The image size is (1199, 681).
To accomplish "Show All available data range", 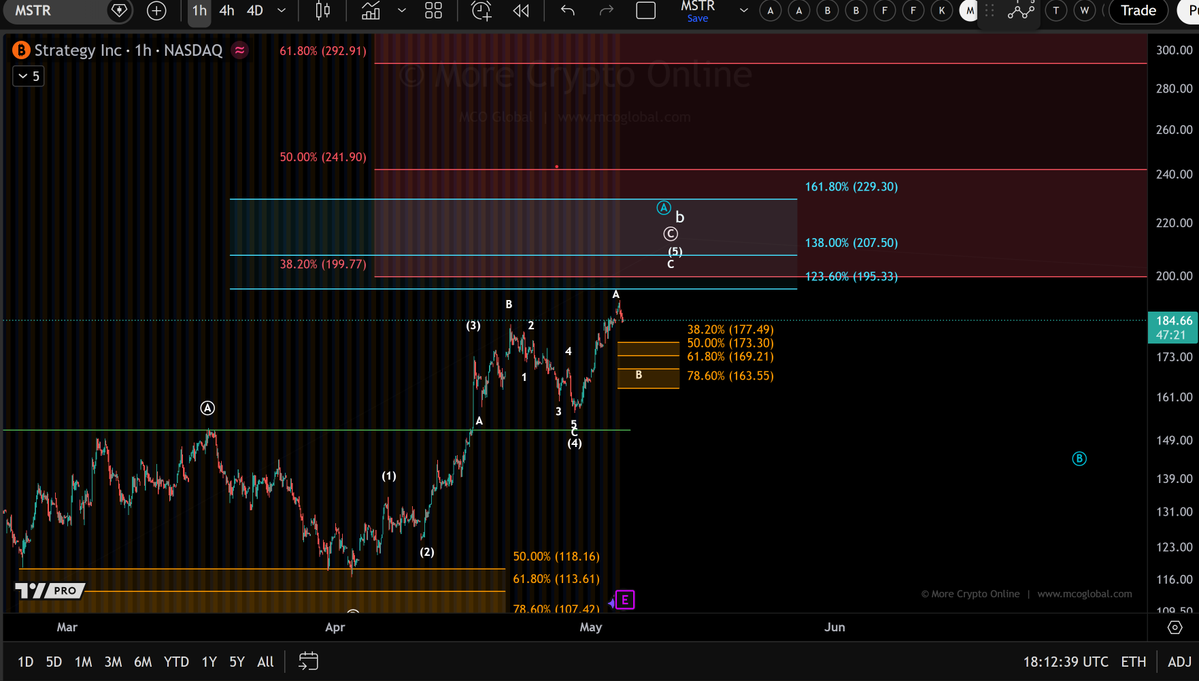I will coord(265,662).
